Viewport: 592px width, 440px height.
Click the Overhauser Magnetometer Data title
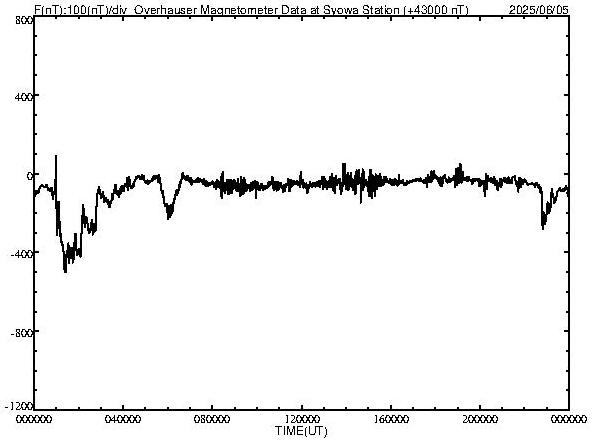click(x=301, y=9)
